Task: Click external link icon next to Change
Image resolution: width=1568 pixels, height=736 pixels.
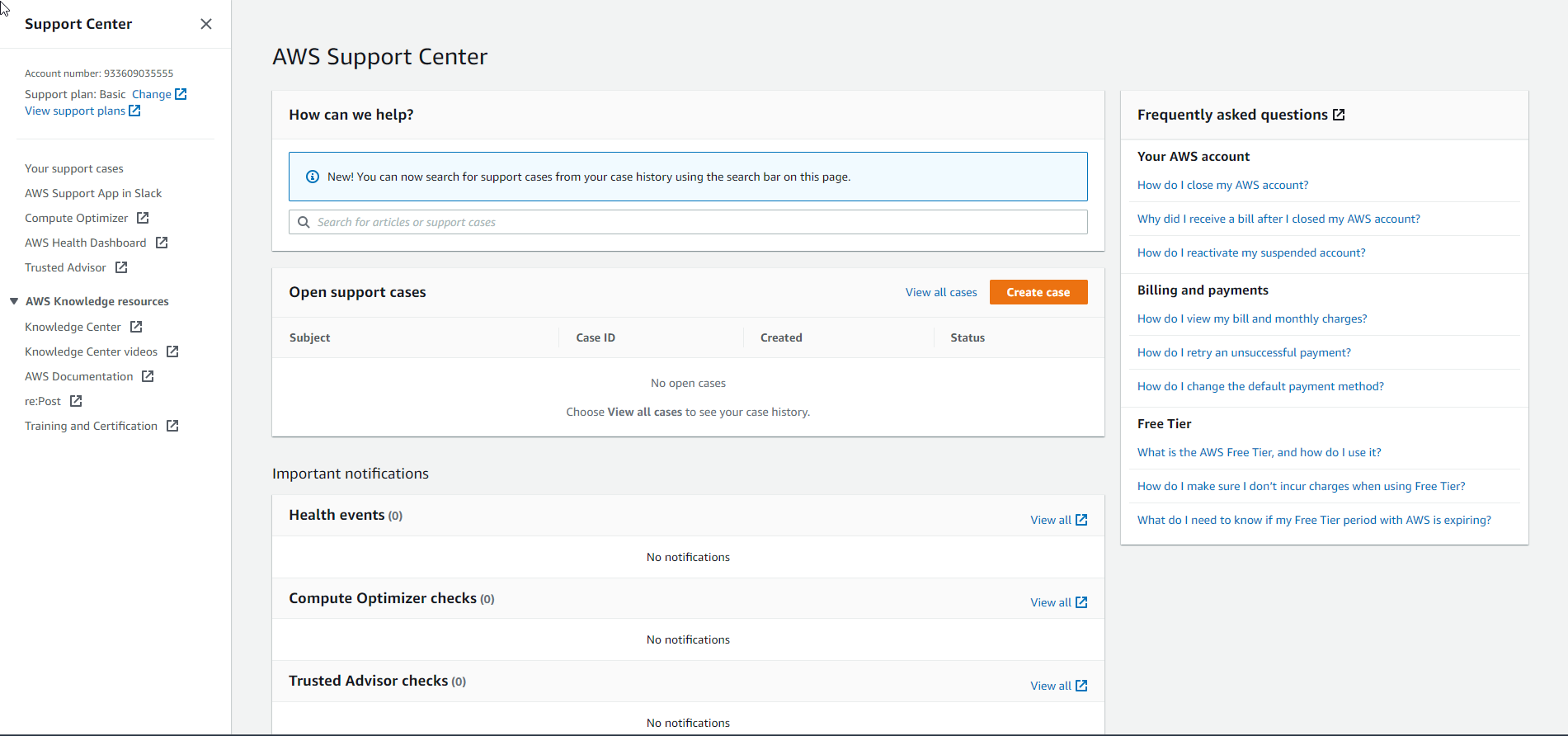Action: tap(181, 94)
